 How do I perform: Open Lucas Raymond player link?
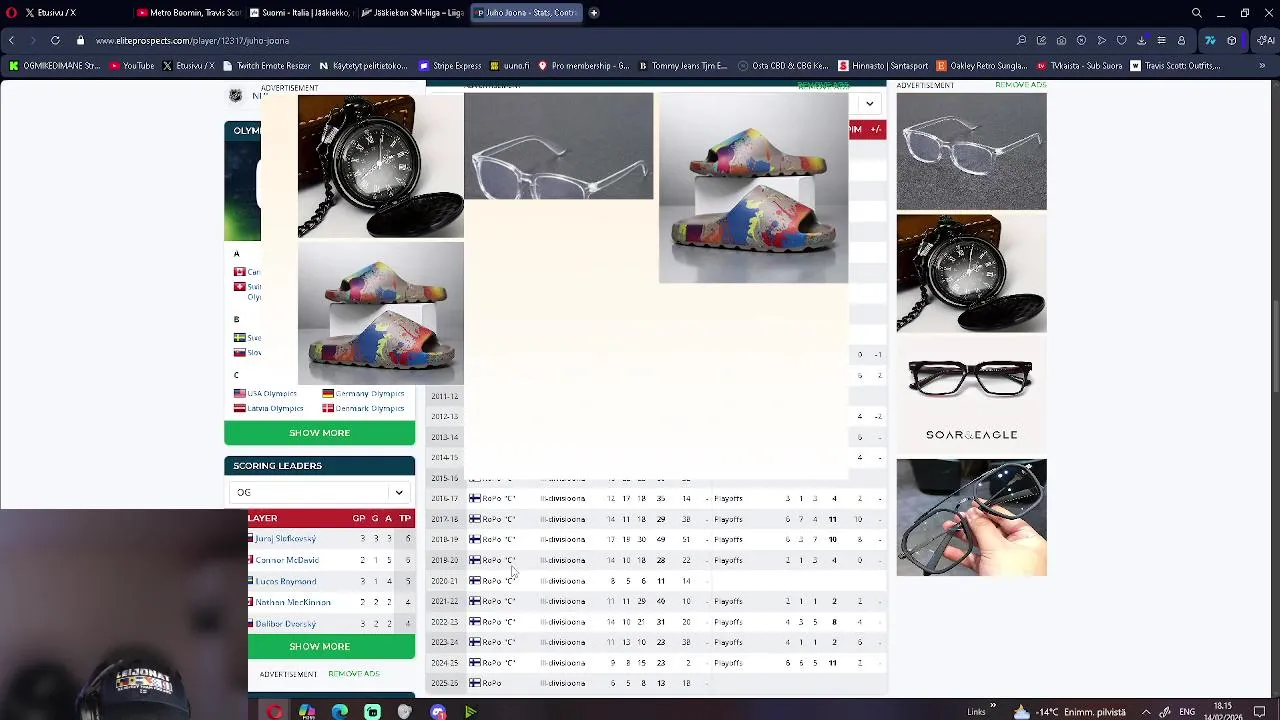[x=285, y=581]
